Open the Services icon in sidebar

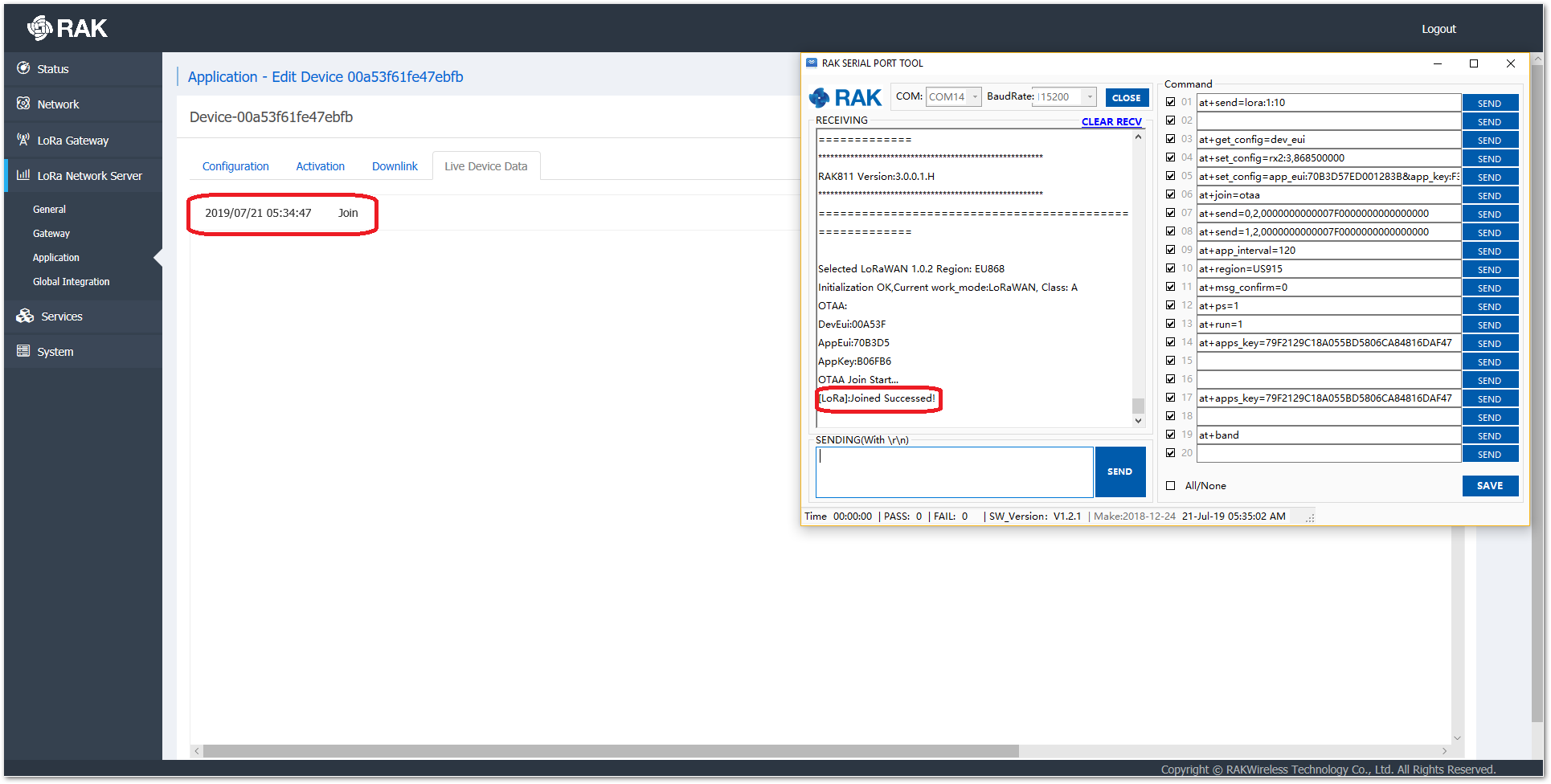coord(24,316)
